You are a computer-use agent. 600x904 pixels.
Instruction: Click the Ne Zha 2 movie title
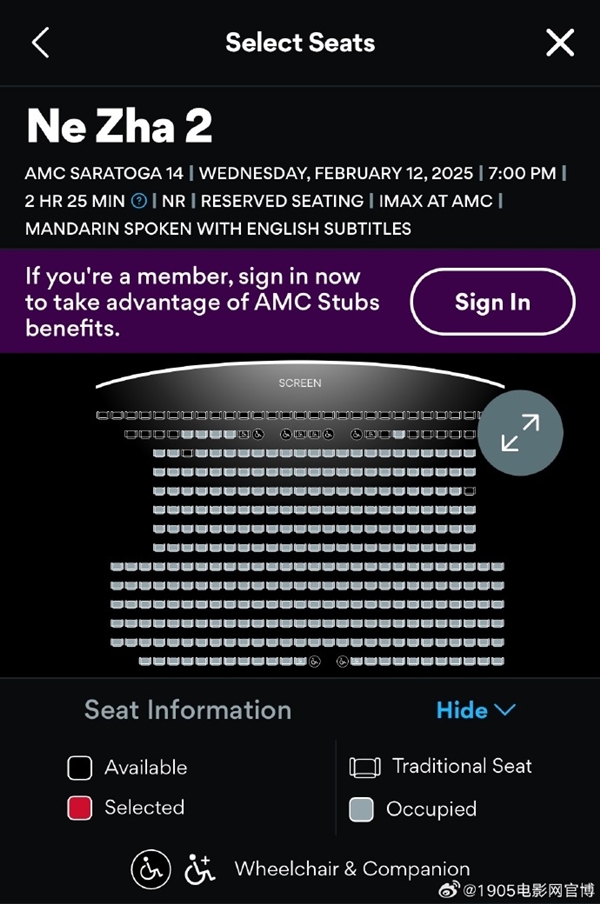[x=119, y=126]
